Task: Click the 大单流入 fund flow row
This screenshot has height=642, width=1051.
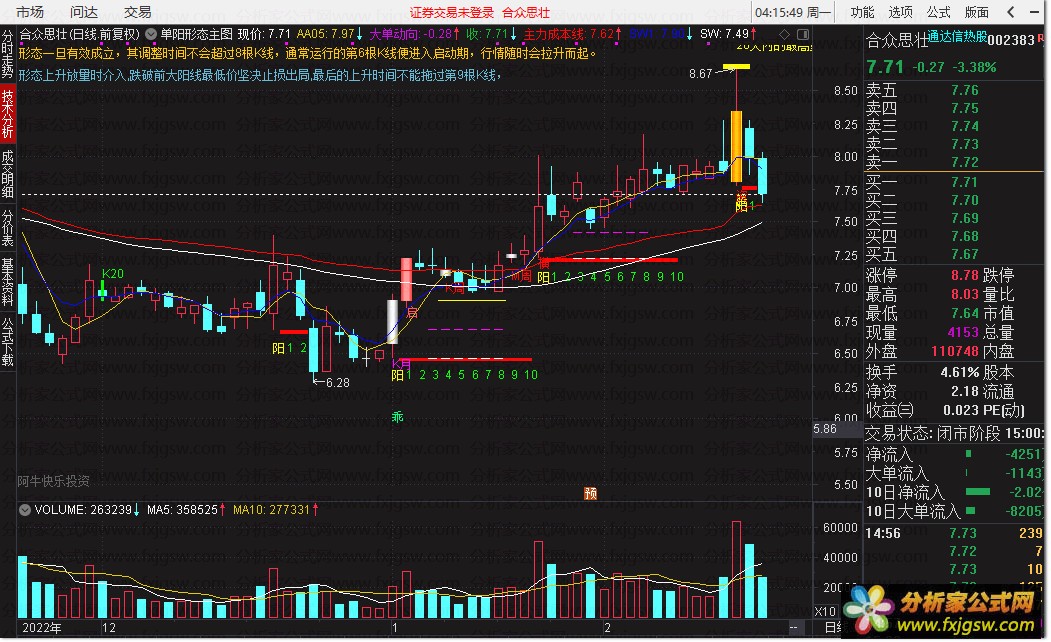Action: [955, 473]
